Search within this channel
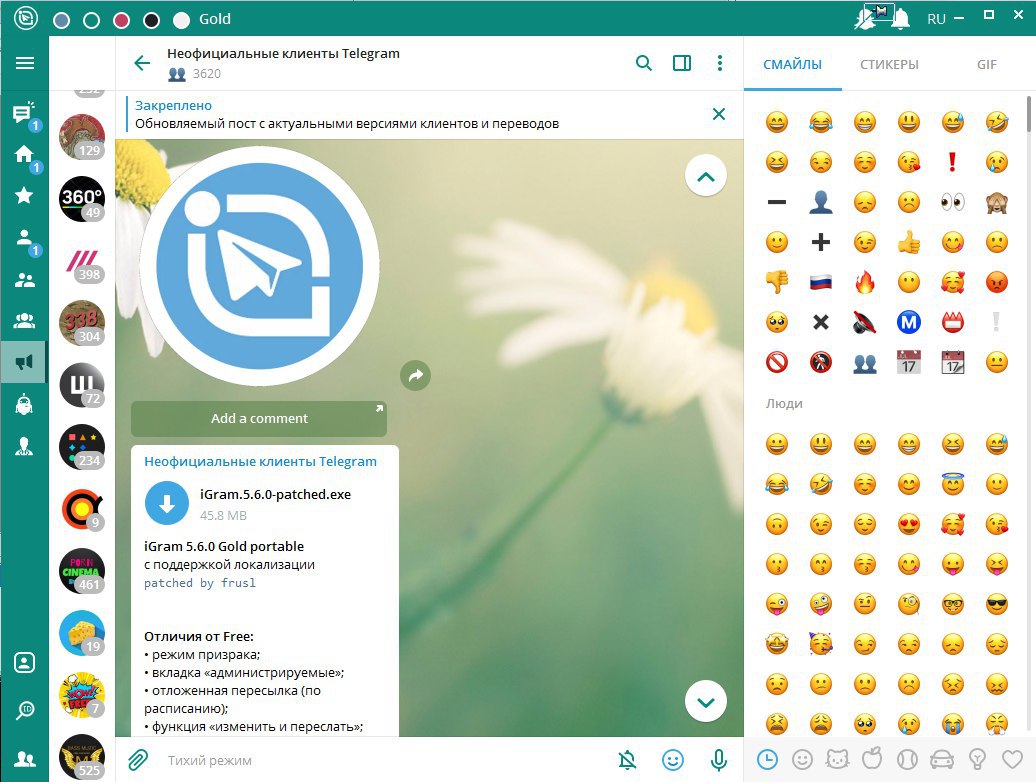Viewport: 1036px width, 782px height. pos(644,63)
